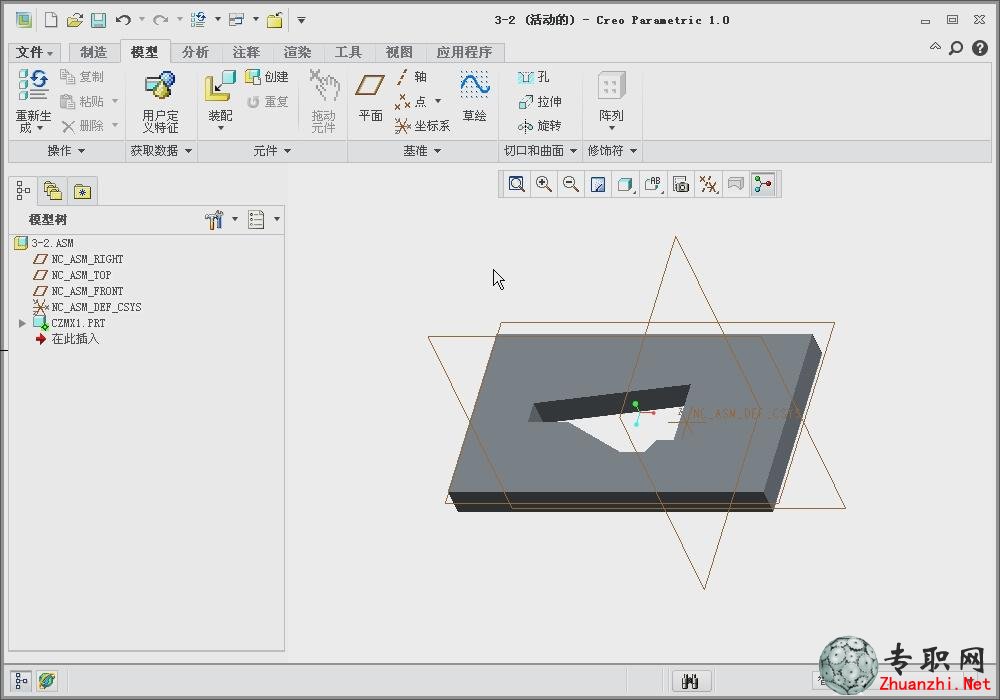
Task: Select the 轴 (Axis) datum tool
Action: point(411,77)
